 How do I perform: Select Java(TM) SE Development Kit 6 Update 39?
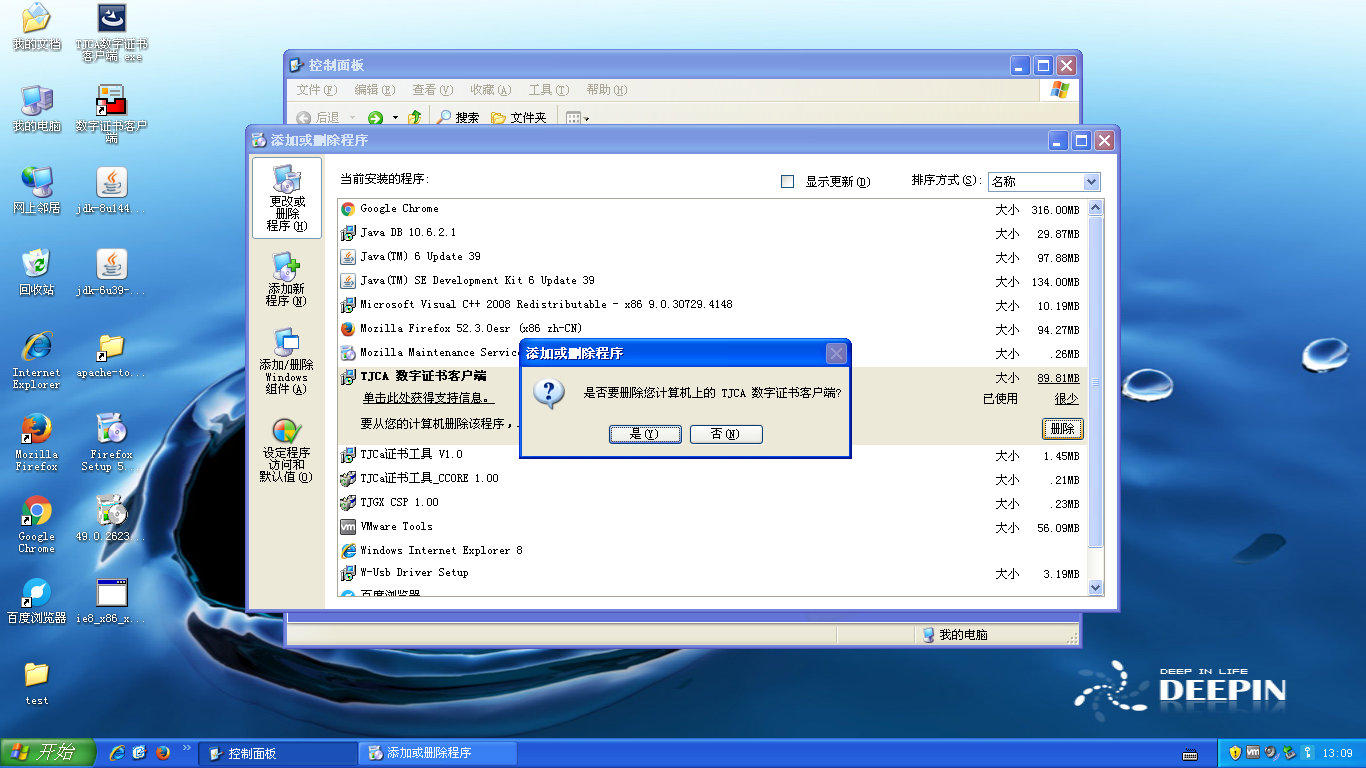click(713, 281)
